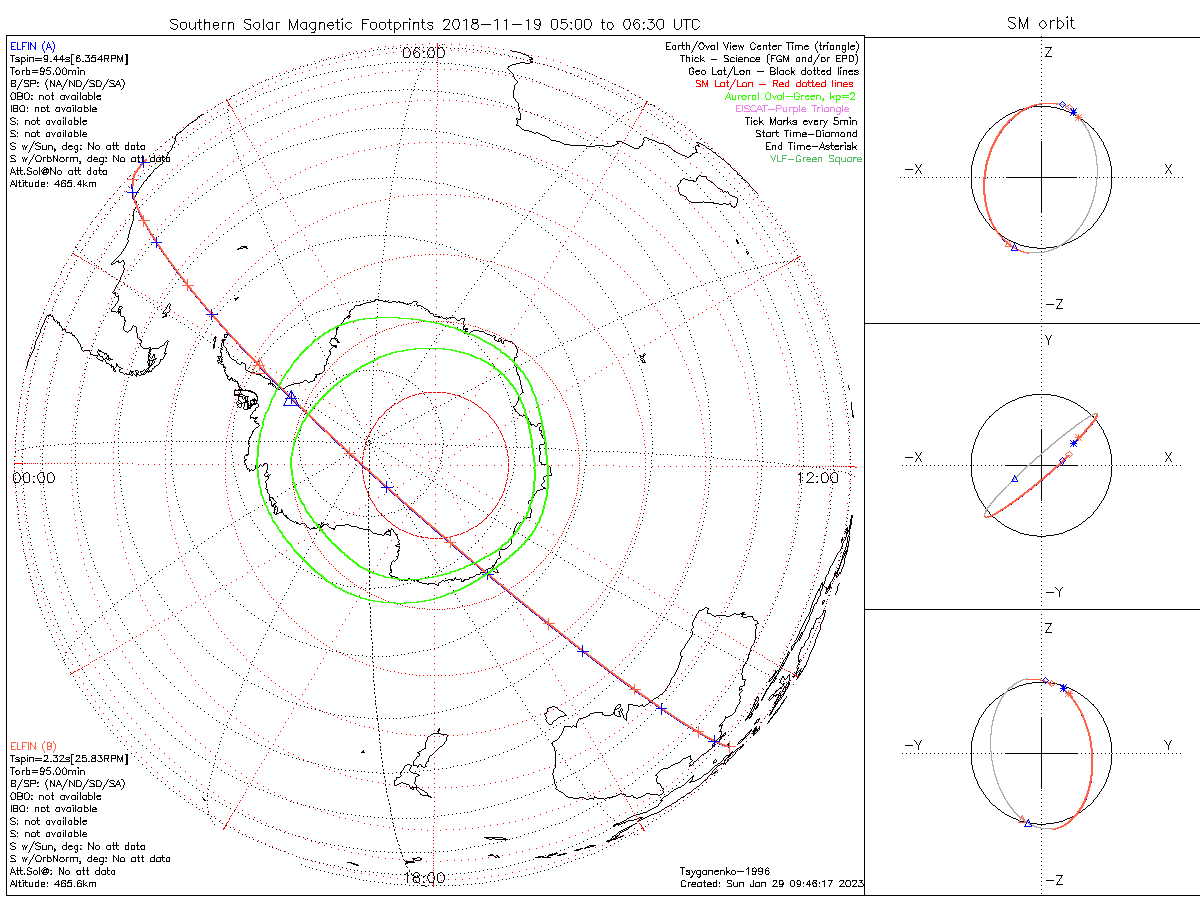Click the blue triangle on the footprint map
The width and height of the screenshot is (1200, 900).
click(291, 399)
